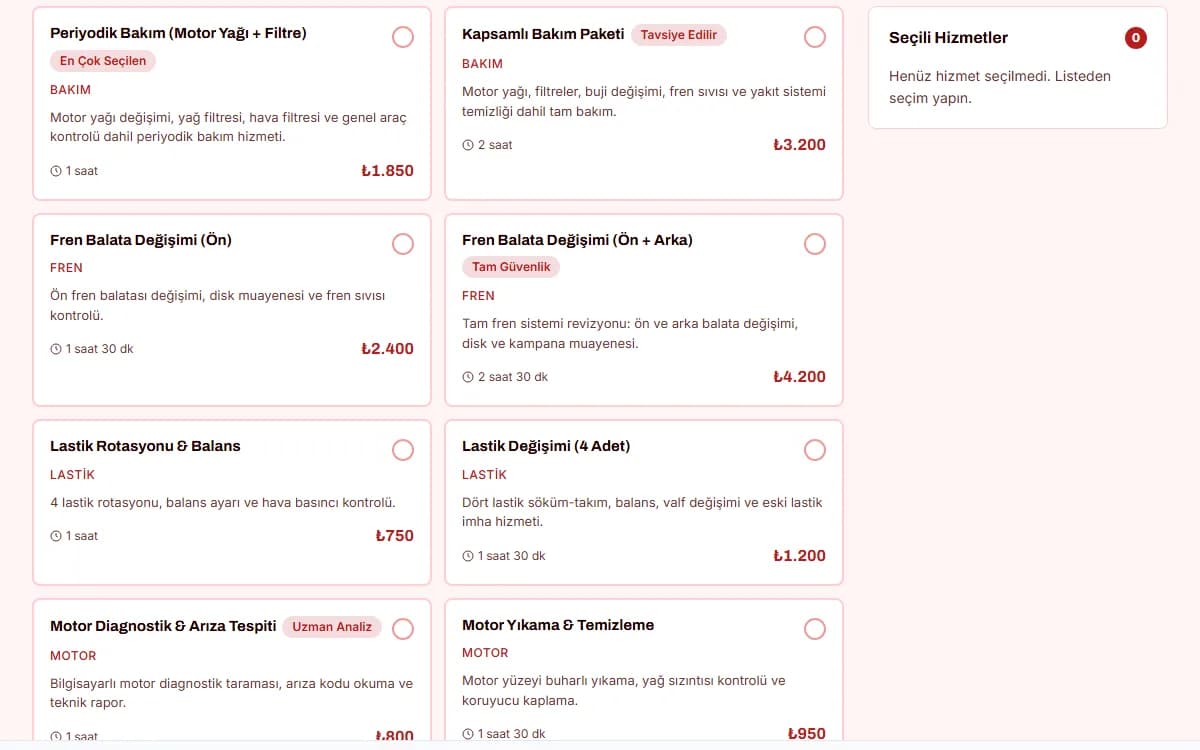Select Motor Yıkama & Temizleme radio button
This screenshot has height=750, width=1200.
tap(815, 629)
